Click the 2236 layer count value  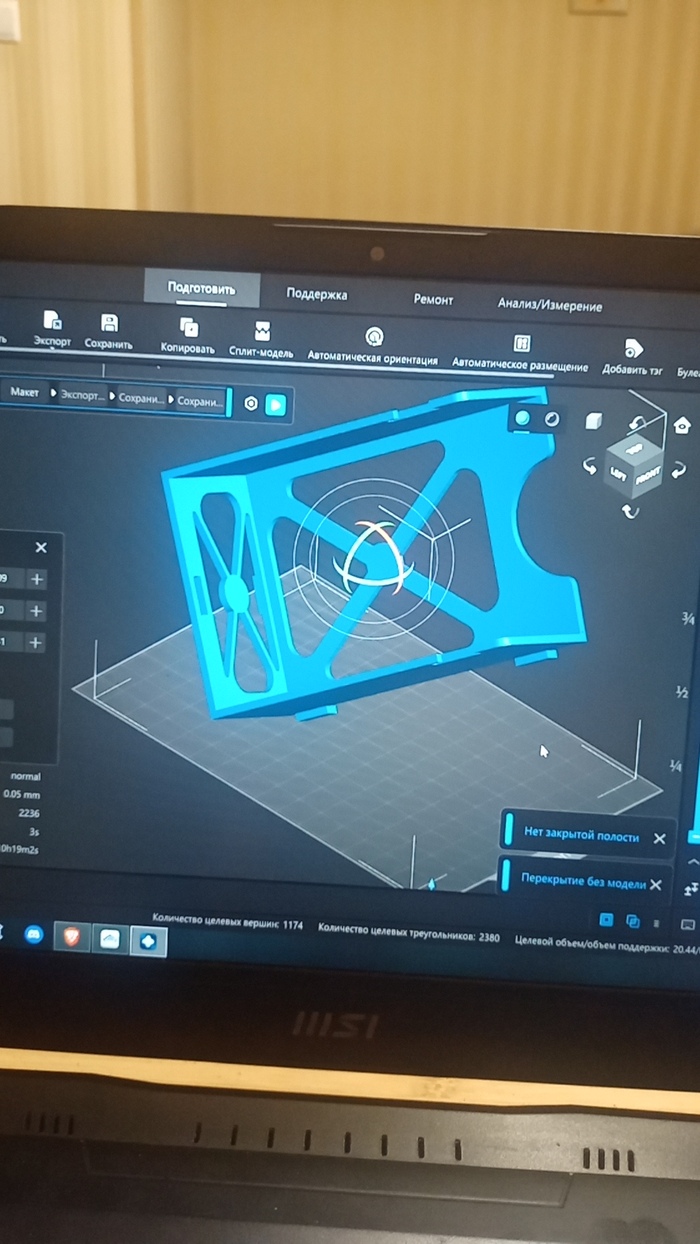[x=28, y=813]
